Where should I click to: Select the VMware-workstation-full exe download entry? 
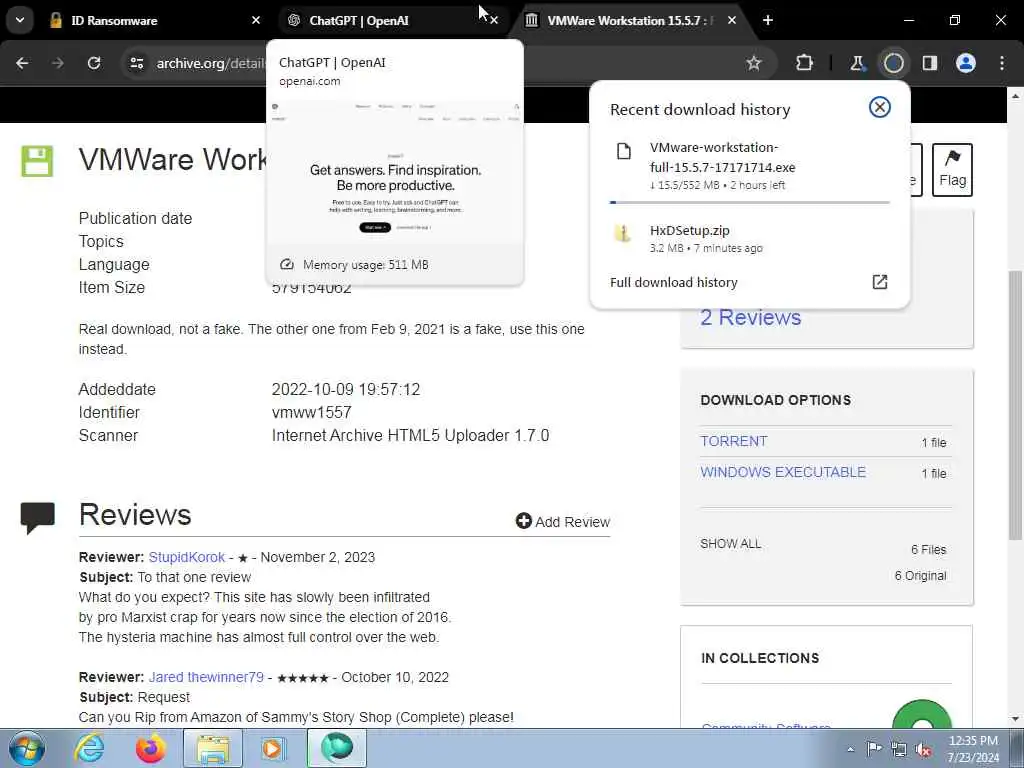click(x=750, y=167)
